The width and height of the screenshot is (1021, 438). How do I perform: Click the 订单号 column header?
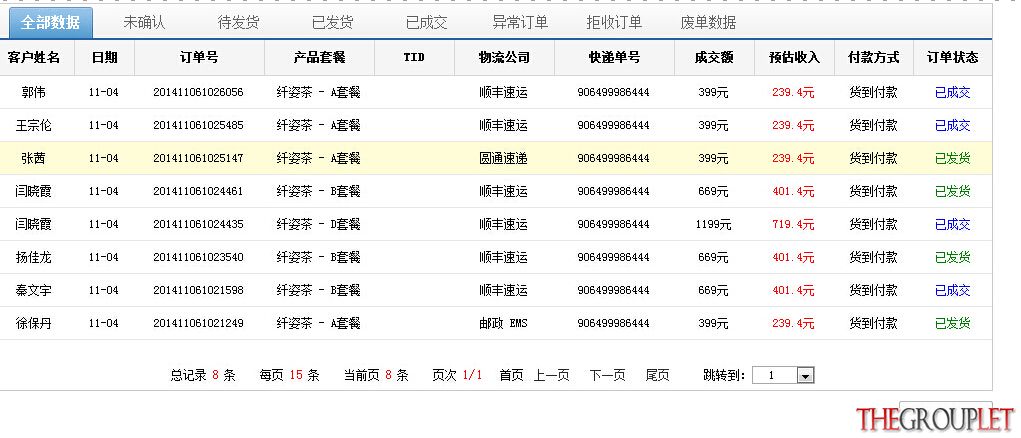[x=199, y=57]
